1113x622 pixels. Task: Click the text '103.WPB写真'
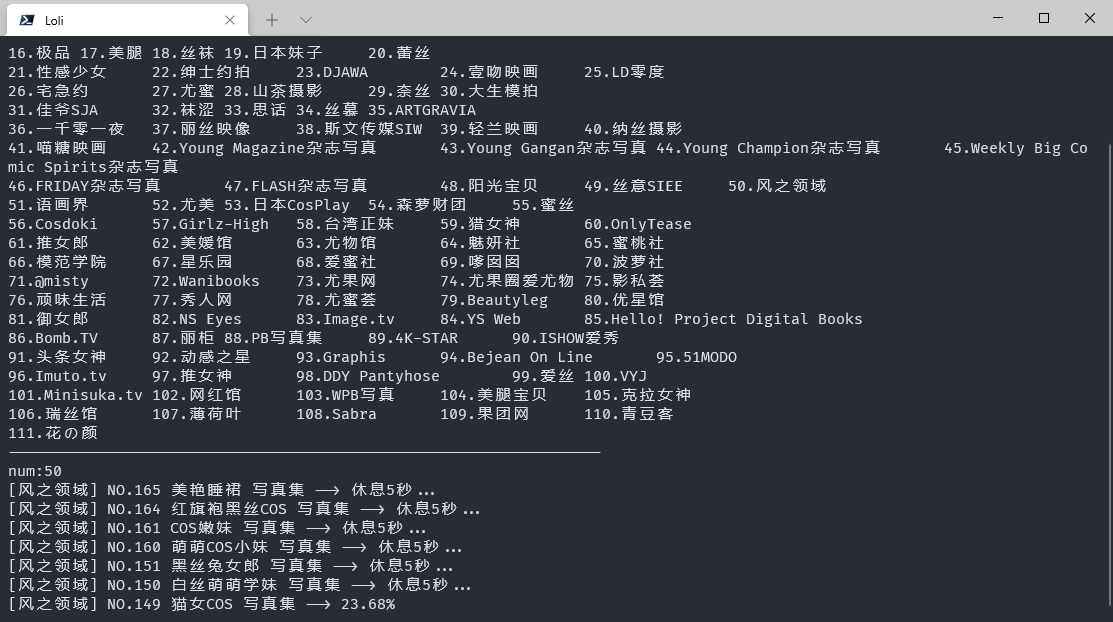[345, 395]
